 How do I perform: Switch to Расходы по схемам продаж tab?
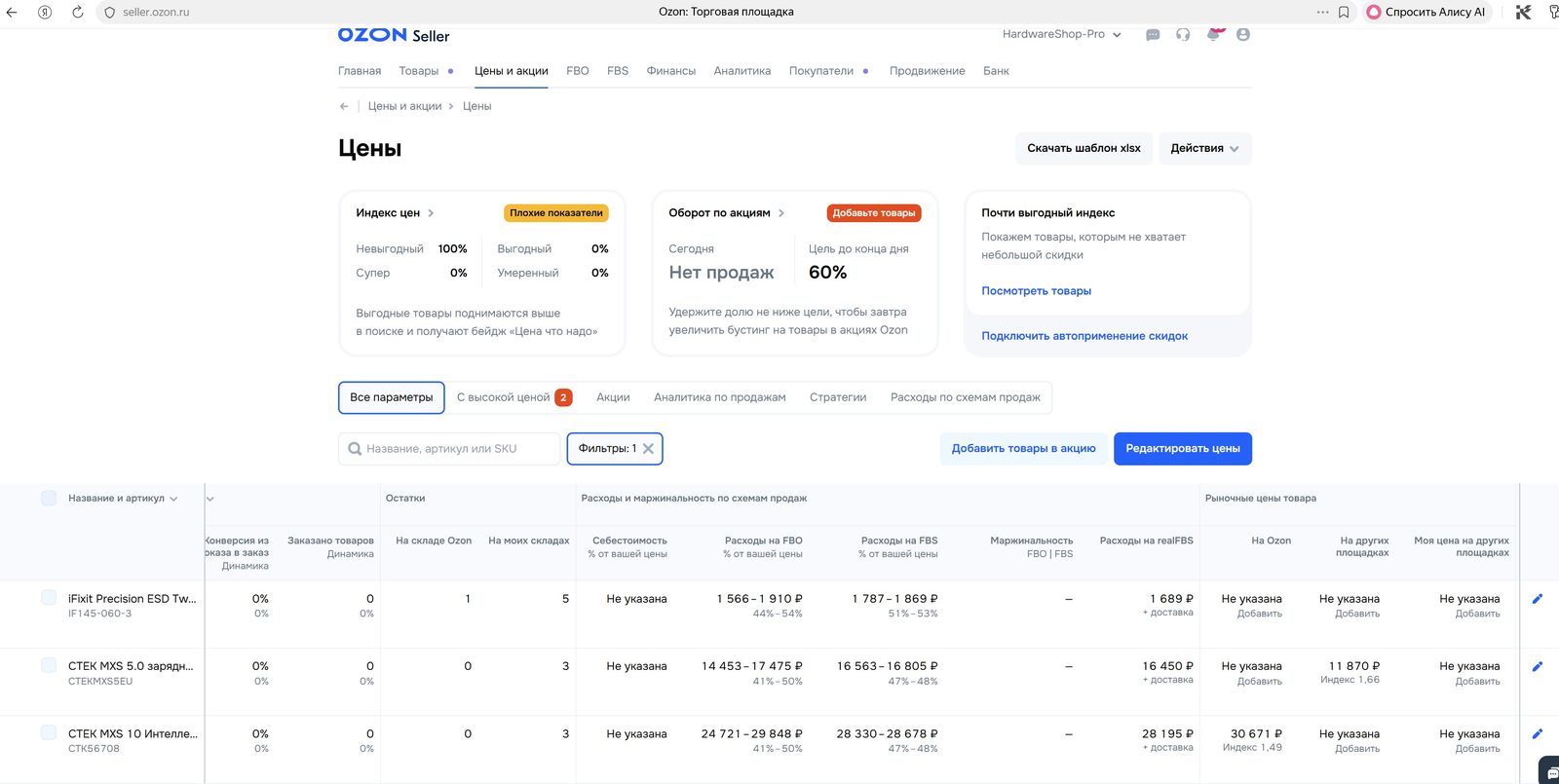pyautogui.click(x=966, y=397)
